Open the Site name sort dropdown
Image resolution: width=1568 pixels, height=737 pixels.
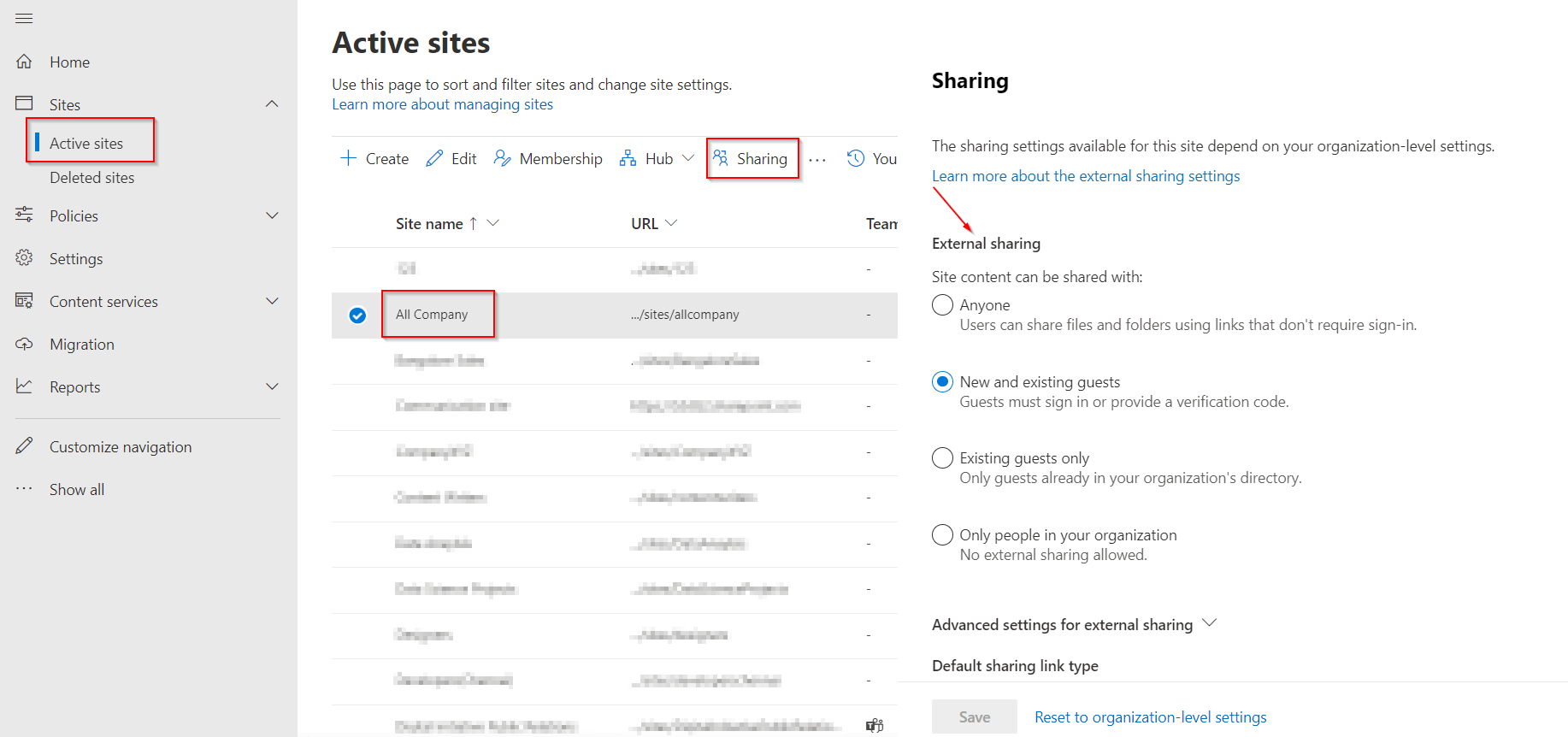493,222
